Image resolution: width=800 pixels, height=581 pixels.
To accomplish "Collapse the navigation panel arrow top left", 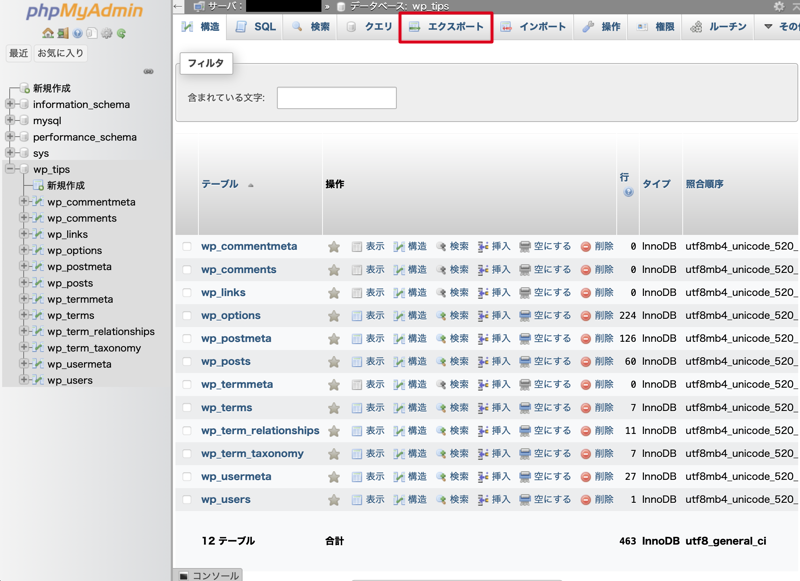I will (177, 6).
